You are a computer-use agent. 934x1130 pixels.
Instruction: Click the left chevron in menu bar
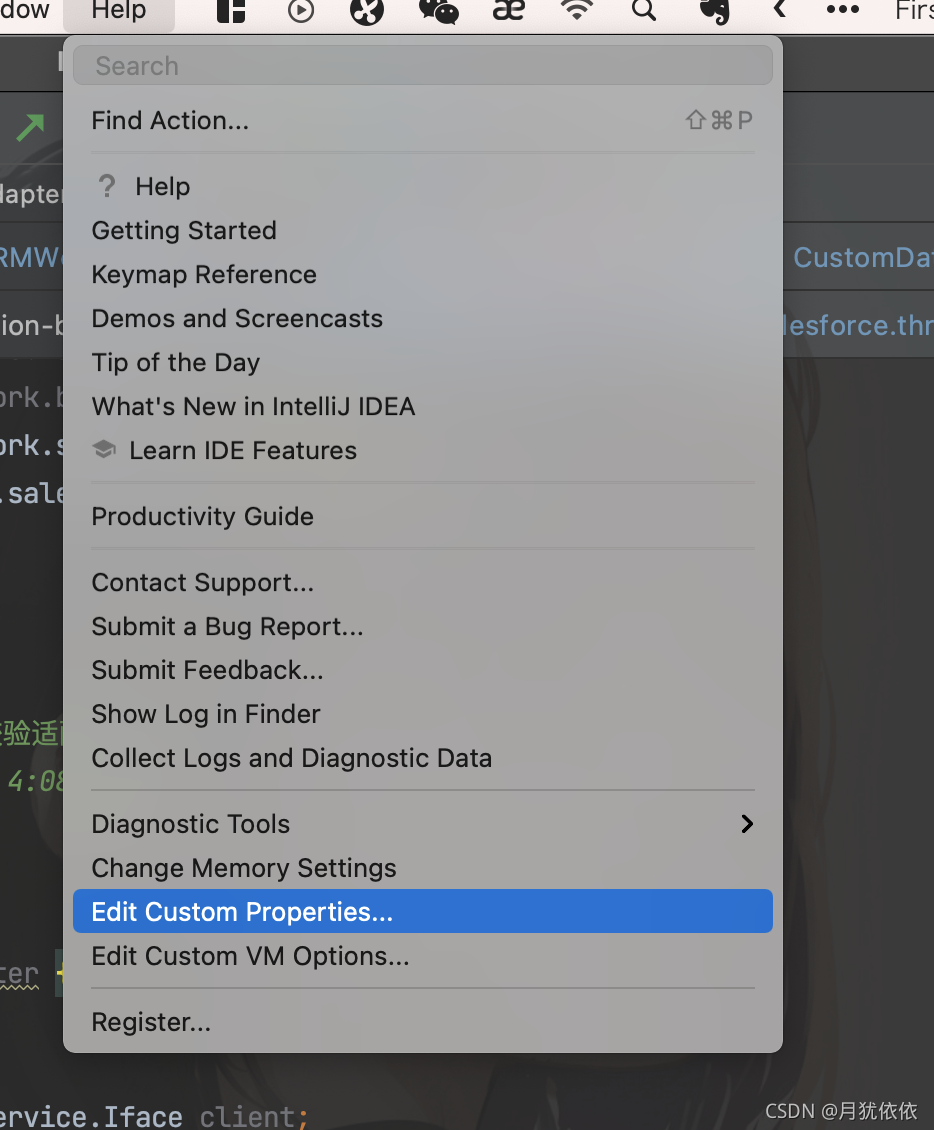coord(780,11)
